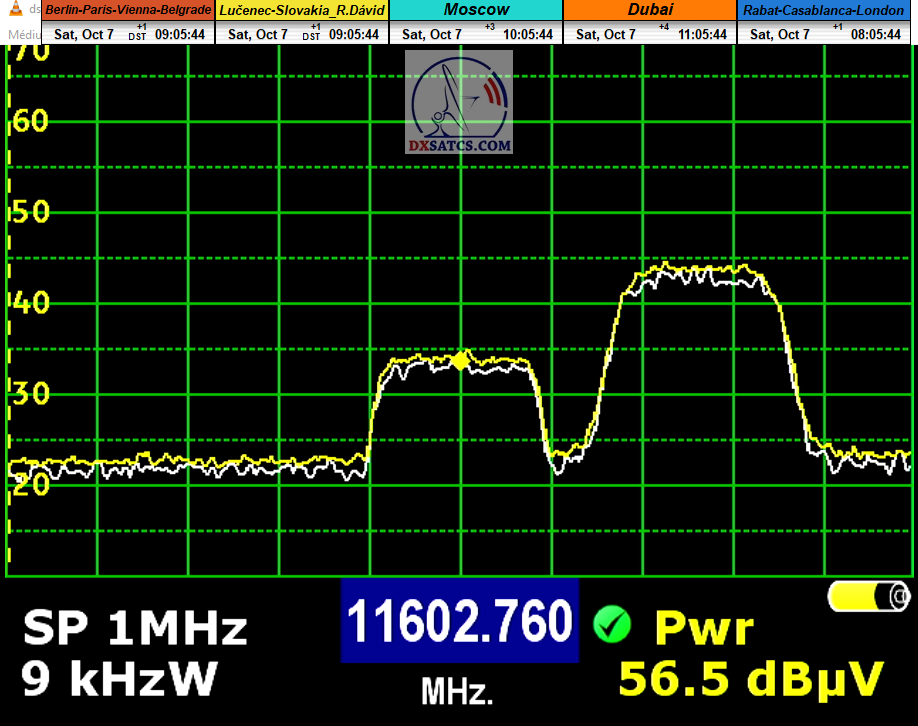Select the Rabat-Casablanca-London clock tab
Screen dimensions: 918x726
pos(827,10)
